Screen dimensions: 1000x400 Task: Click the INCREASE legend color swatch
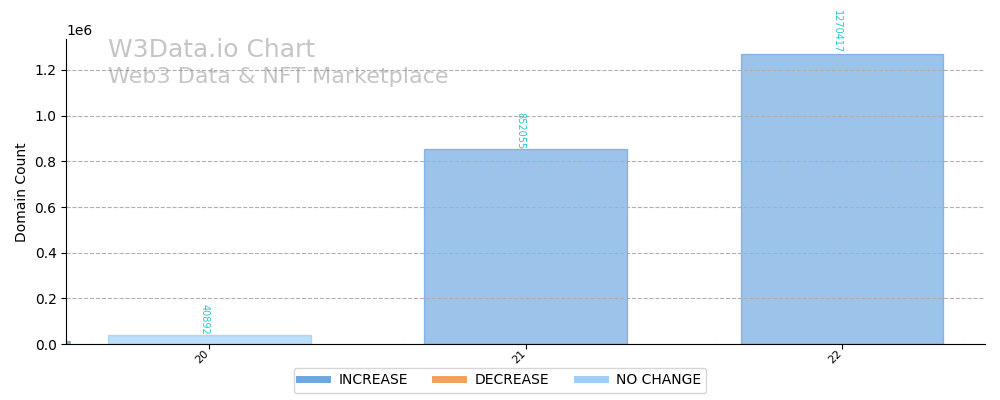pyautogui.click(x=313, y=380)
